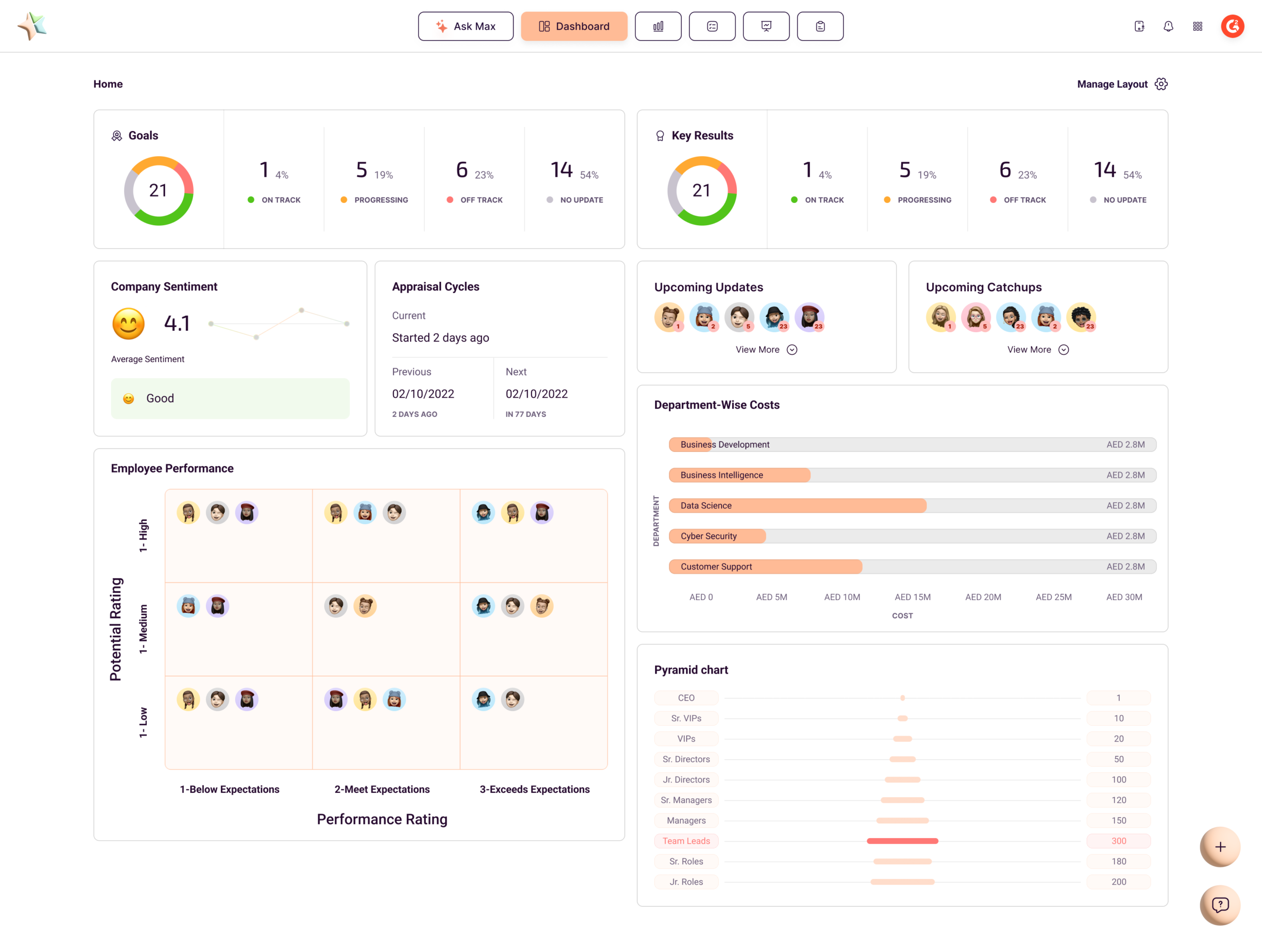Click the Data Science cost bar
The width and height of the screenshot is (1262, 952).
point(798,506)
